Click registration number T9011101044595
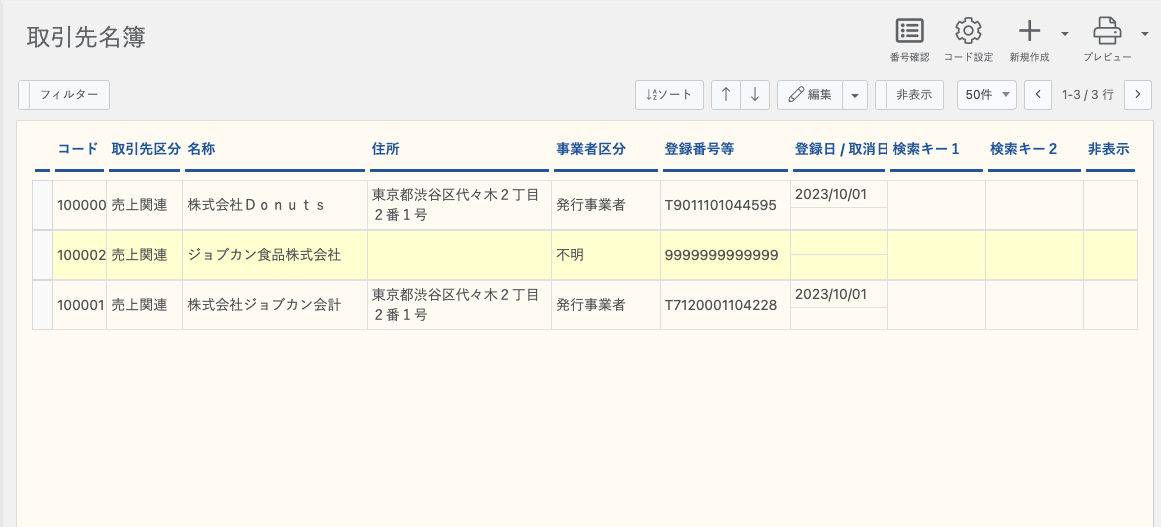1161x527 pixels. click(725, 205)
